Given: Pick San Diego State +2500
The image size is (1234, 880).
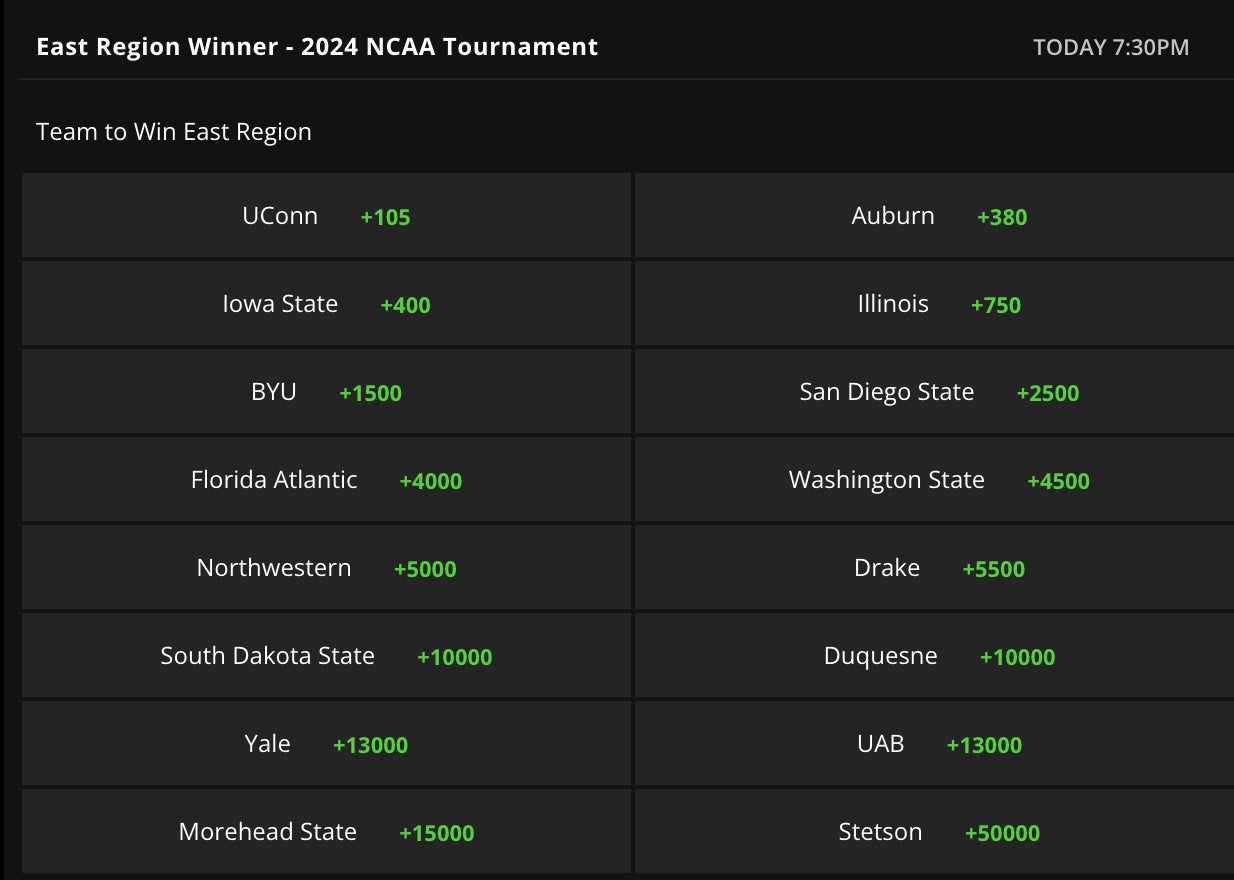Looking at the screenshot, I should (934, 392).
